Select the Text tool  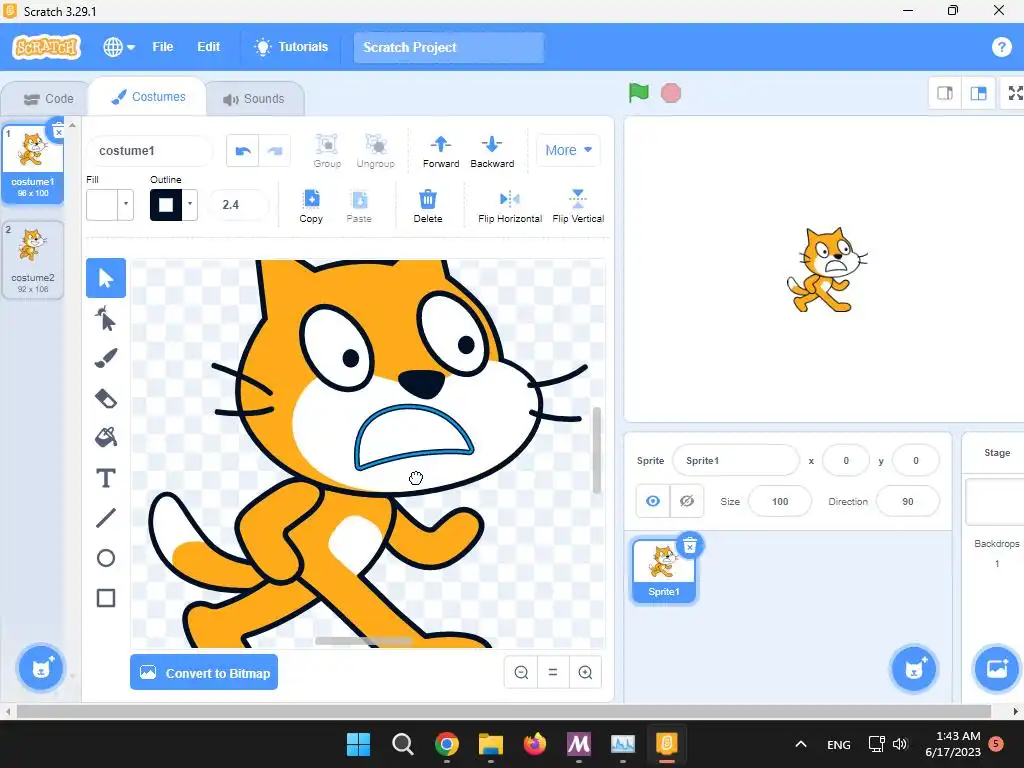click(106, 478)
